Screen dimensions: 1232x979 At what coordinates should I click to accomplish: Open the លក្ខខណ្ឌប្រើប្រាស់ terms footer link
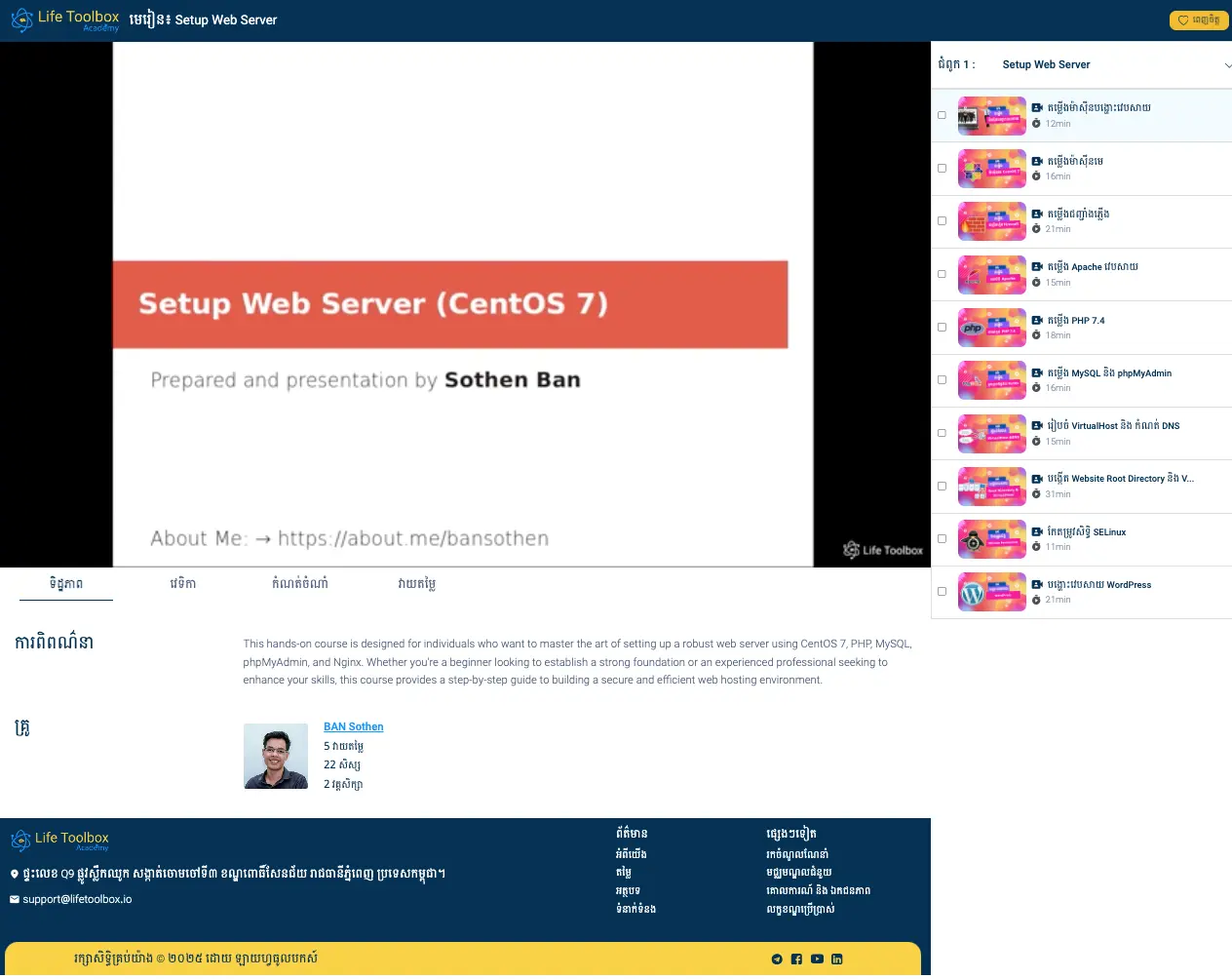click(800, 909)
